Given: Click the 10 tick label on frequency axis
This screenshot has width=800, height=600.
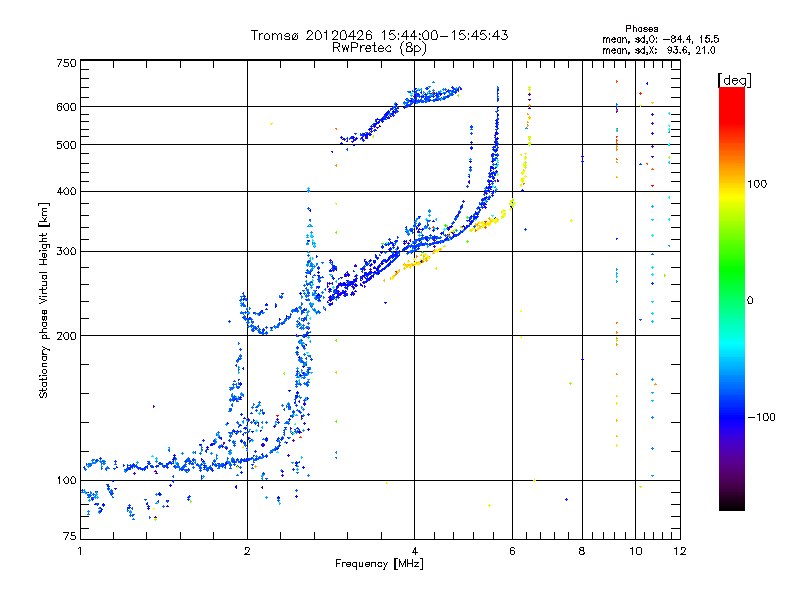Looking at the screenshot, I should tap(635, 551).
